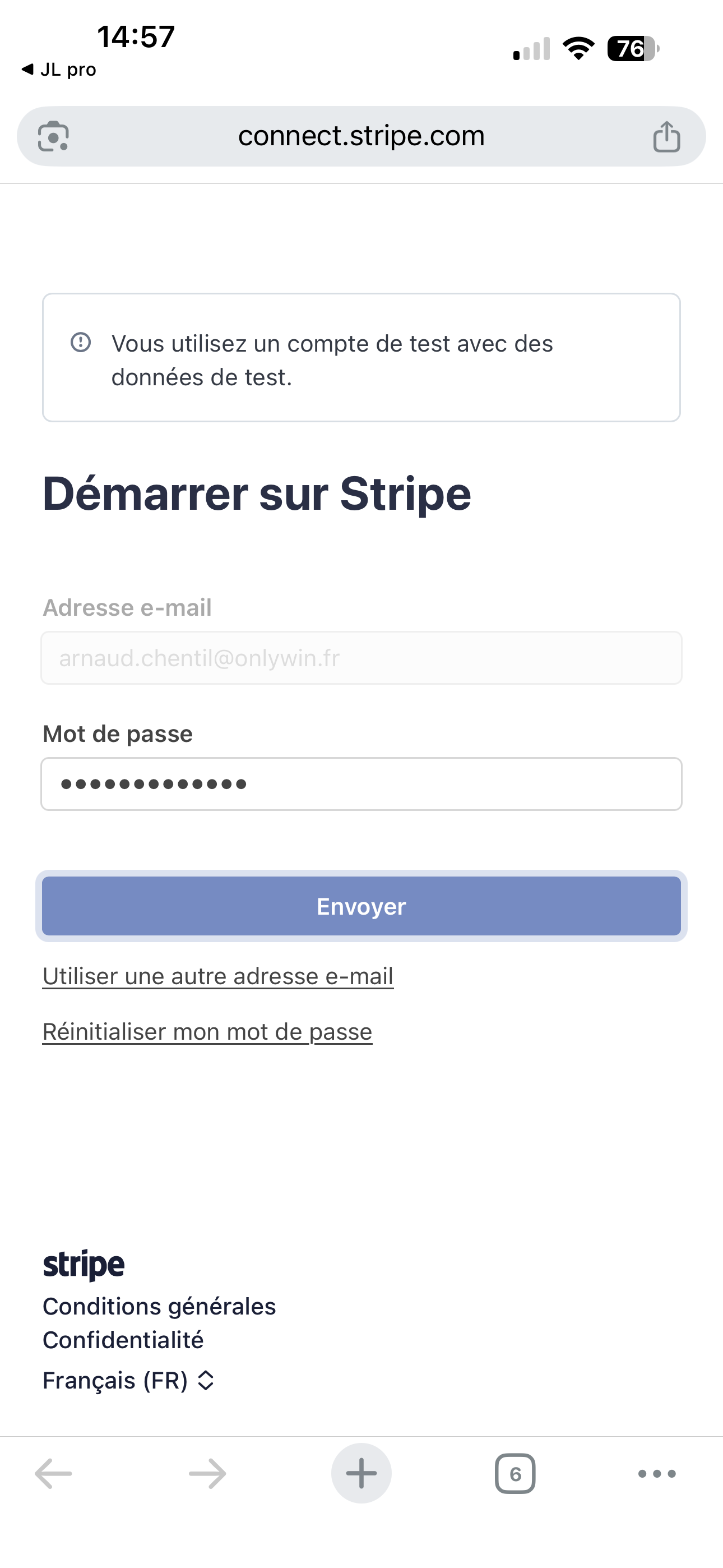Tap the connect.stripe.com address bar
The height and width of the screenshot is (1568, 723).
point(361,136)
